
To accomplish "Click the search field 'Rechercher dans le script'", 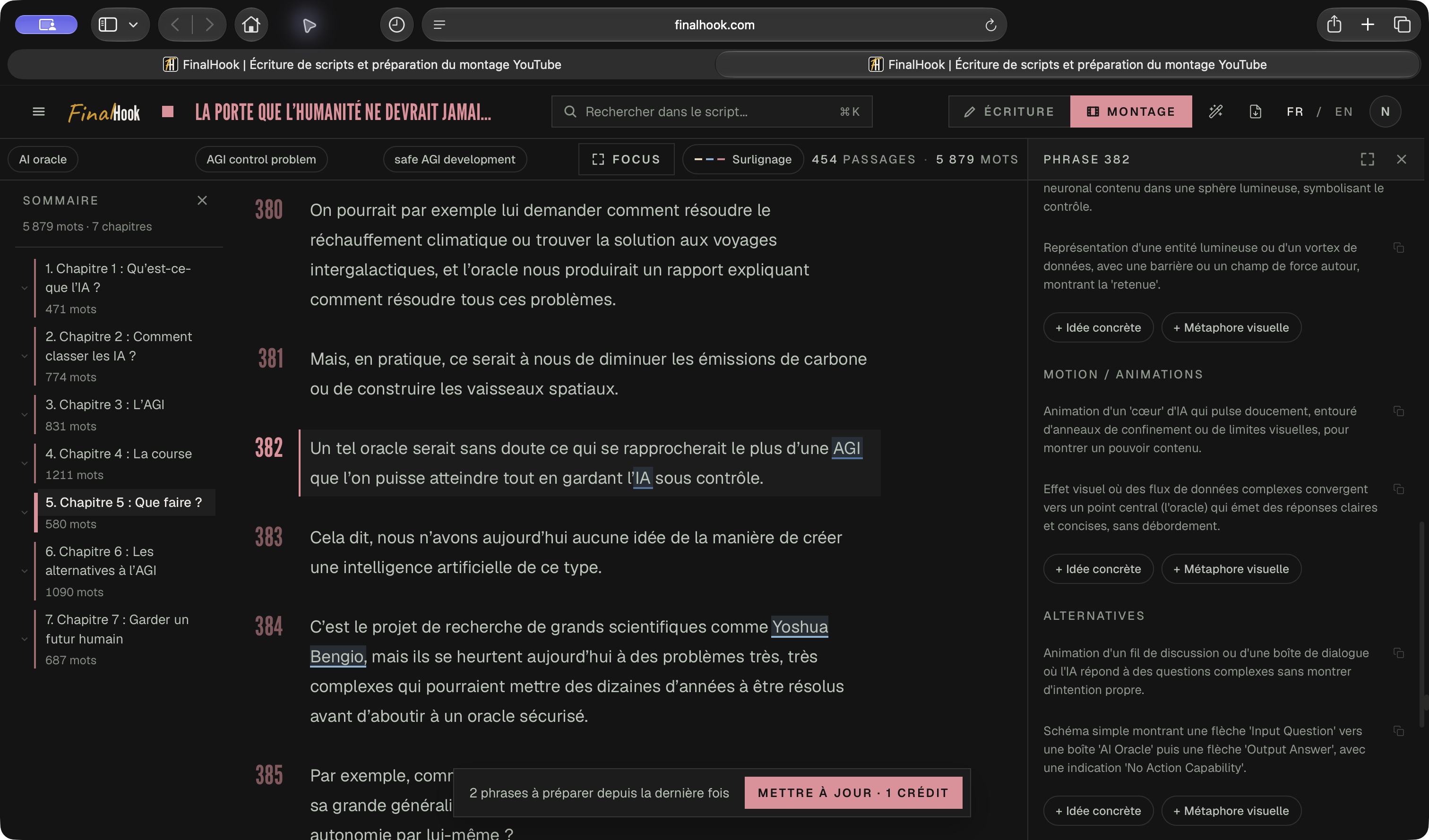I will point(712,111).
